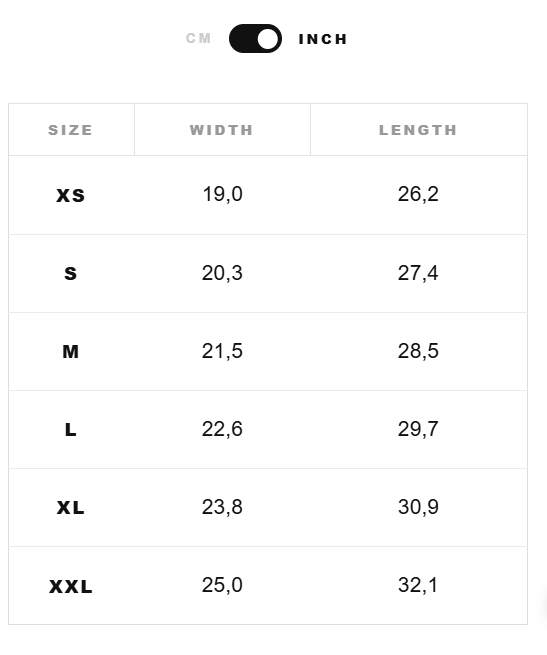547x655 pixels.
Task: Select the XXL size row label
Action: 71,586
